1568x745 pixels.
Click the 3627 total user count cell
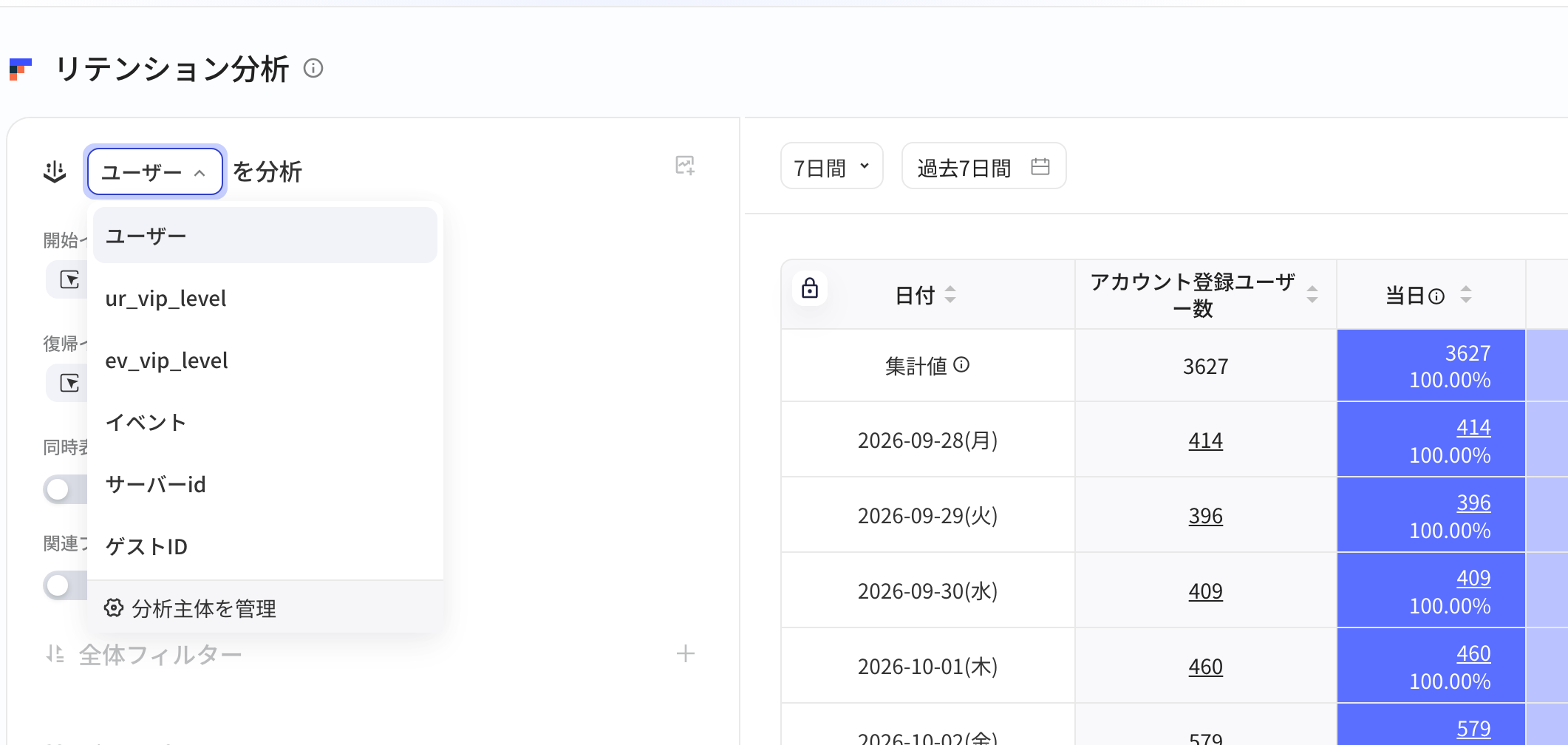click(1205, 366)
